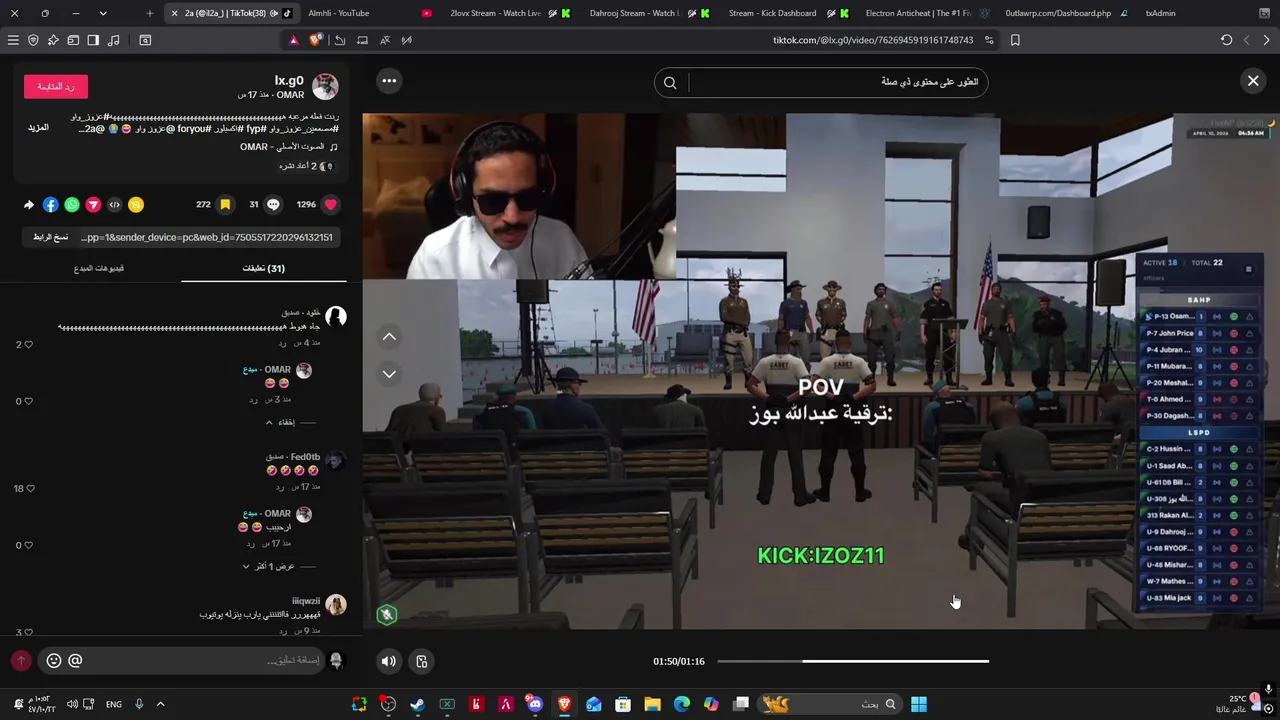
Task: Collapse replies with hide chevron
Action: pyautogui.click(x=280, y=423)
